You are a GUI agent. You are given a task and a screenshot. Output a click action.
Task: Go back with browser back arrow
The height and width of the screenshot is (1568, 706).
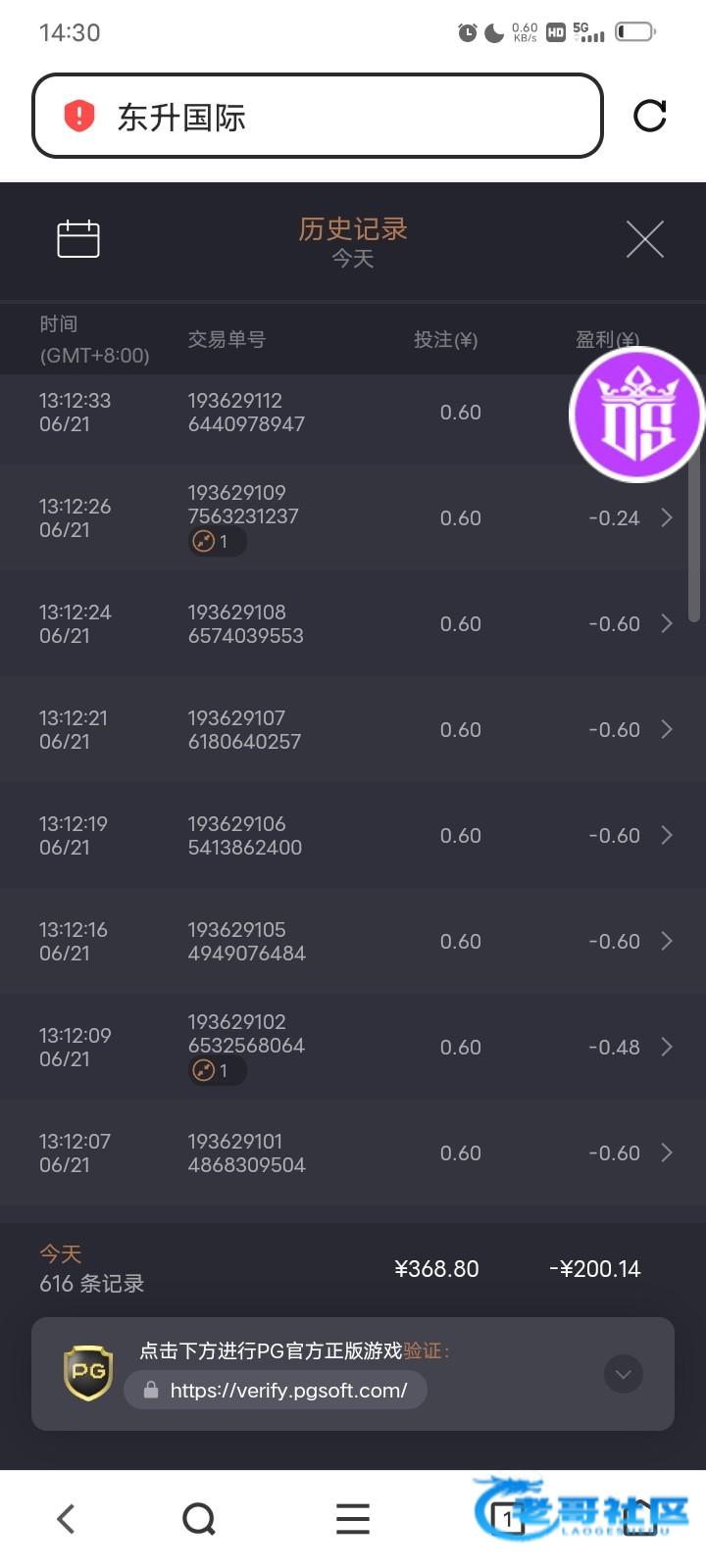[x=66, y=1519]
